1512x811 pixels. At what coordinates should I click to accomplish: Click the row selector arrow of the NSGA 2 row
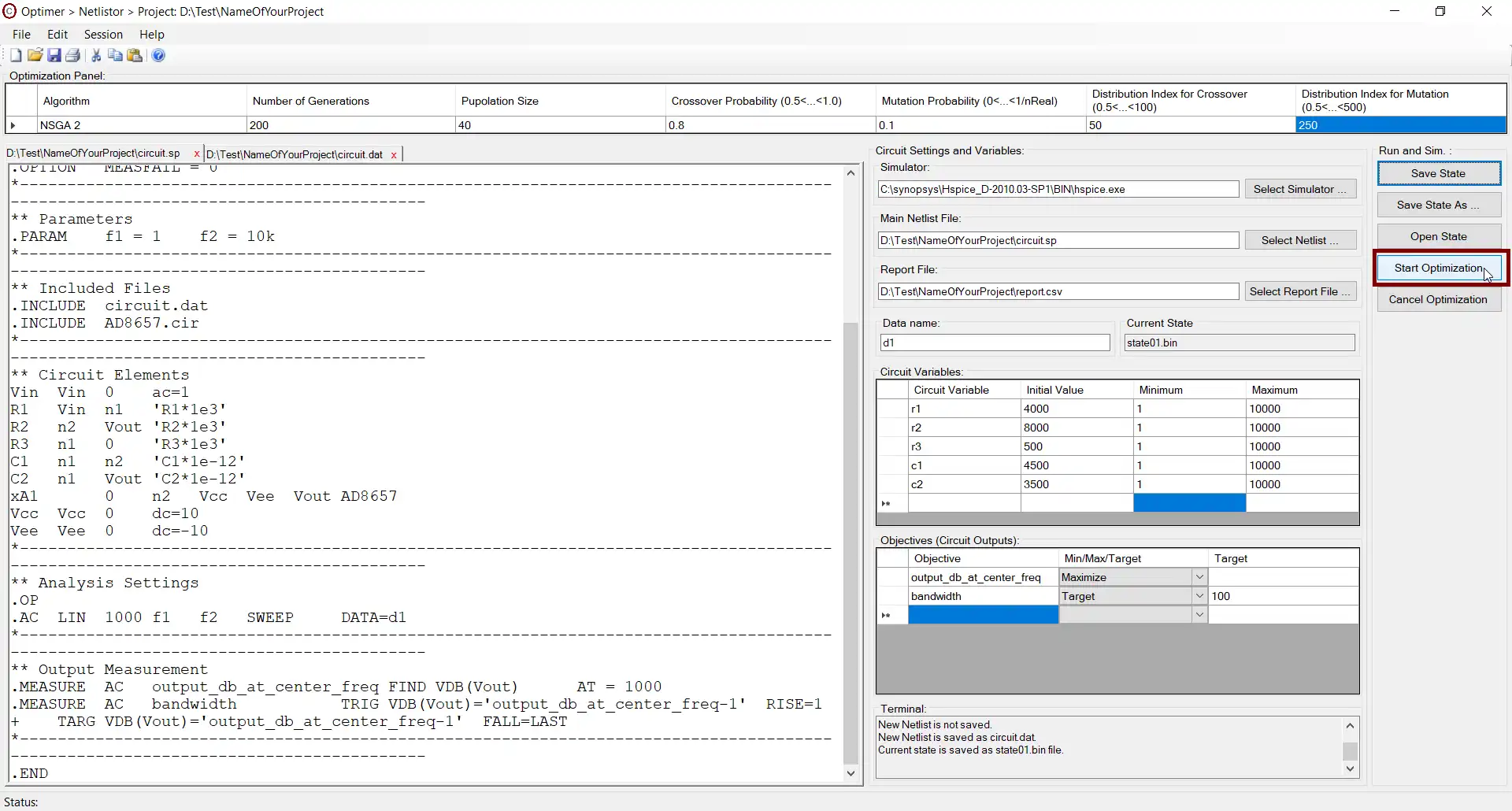tap(21, 125)
